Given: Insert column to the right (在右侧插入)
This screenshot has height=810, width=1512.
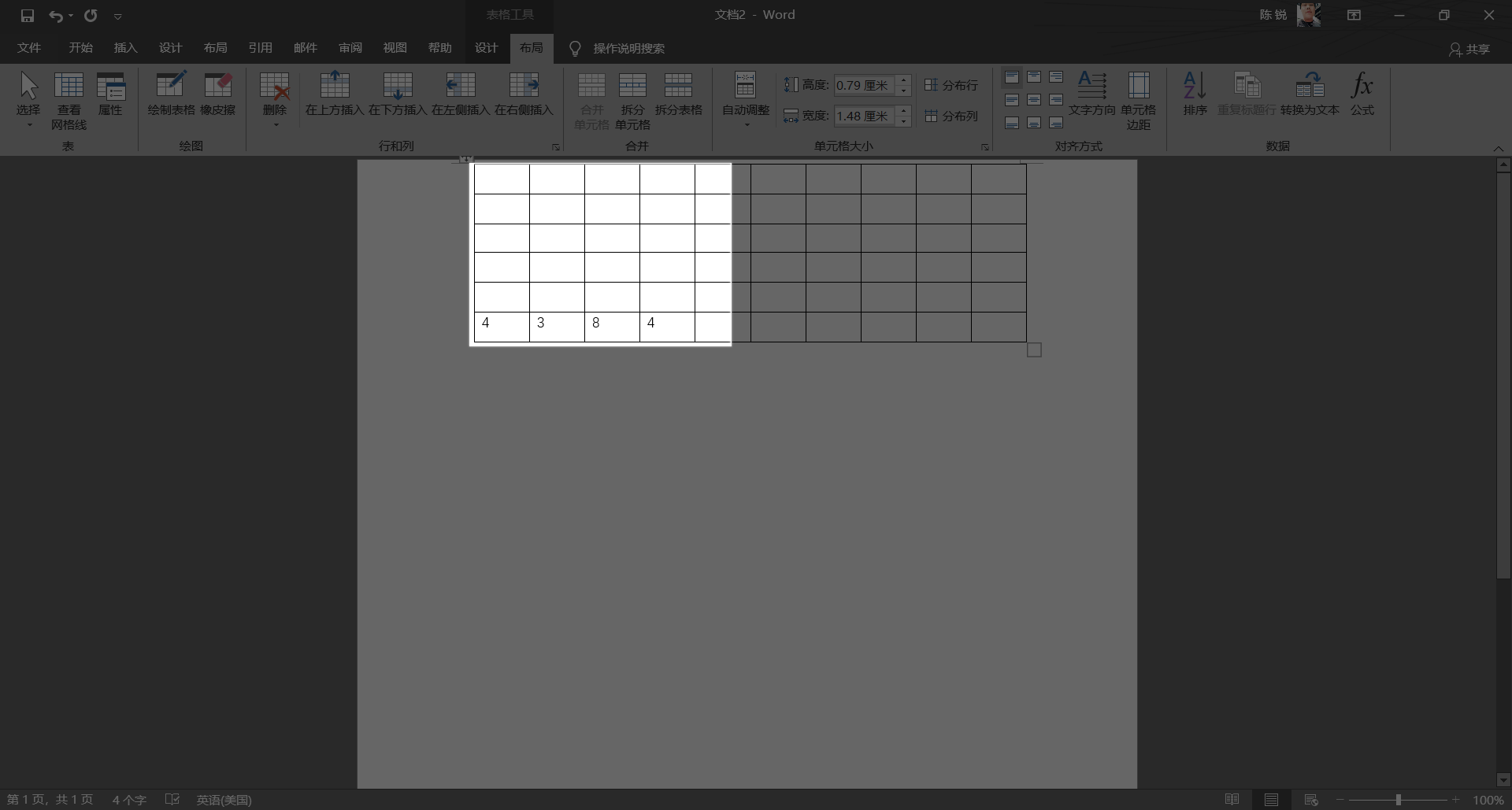Looking at the screenshot, I should point(524,94).
